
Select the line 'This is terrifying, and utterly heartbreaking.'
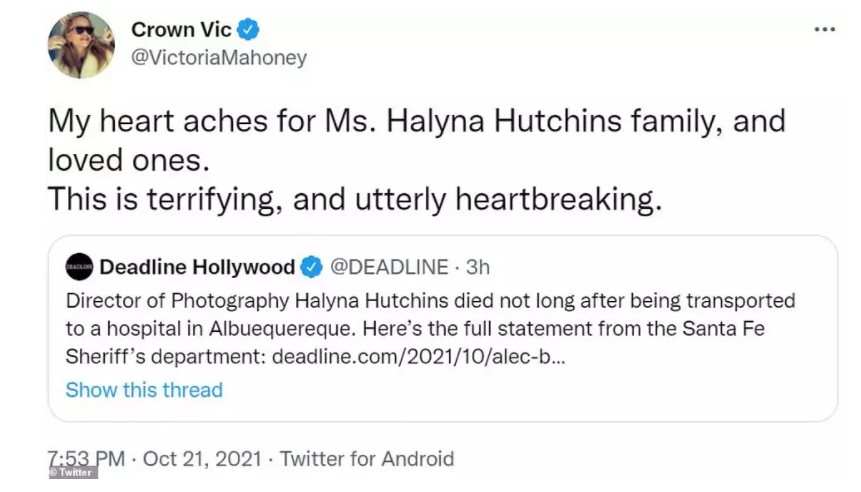[x=355, y=199]
